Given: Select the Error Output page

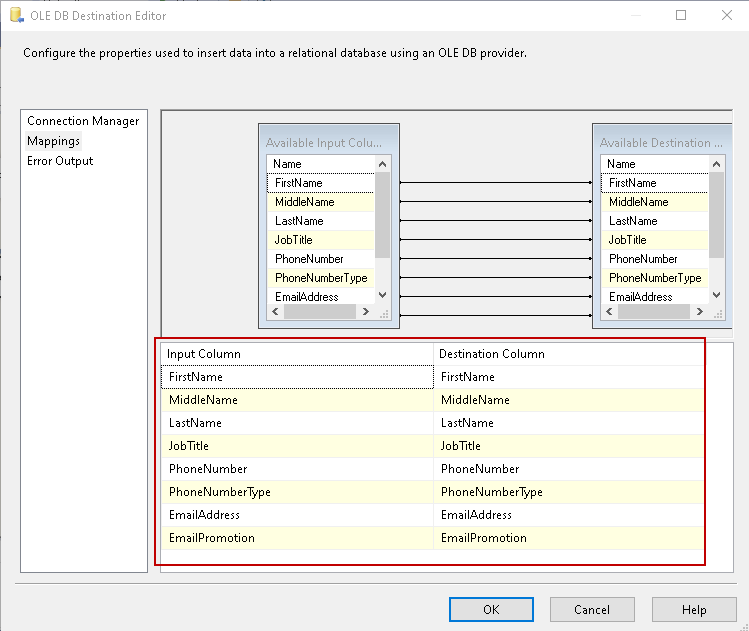Looking at the screenshot, I should click(60, 161).
